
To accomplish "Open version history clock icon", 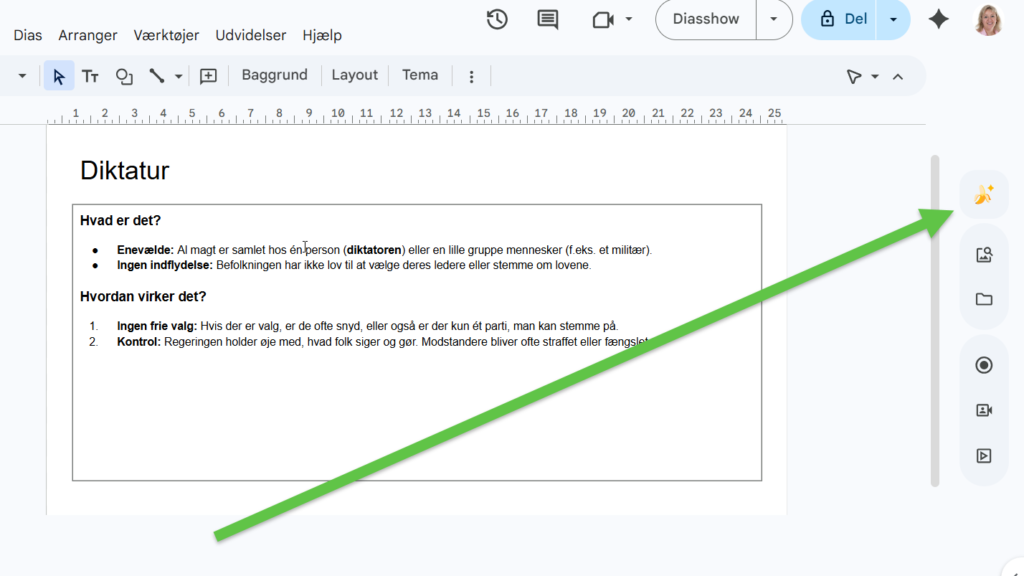I will coord(497,19).
